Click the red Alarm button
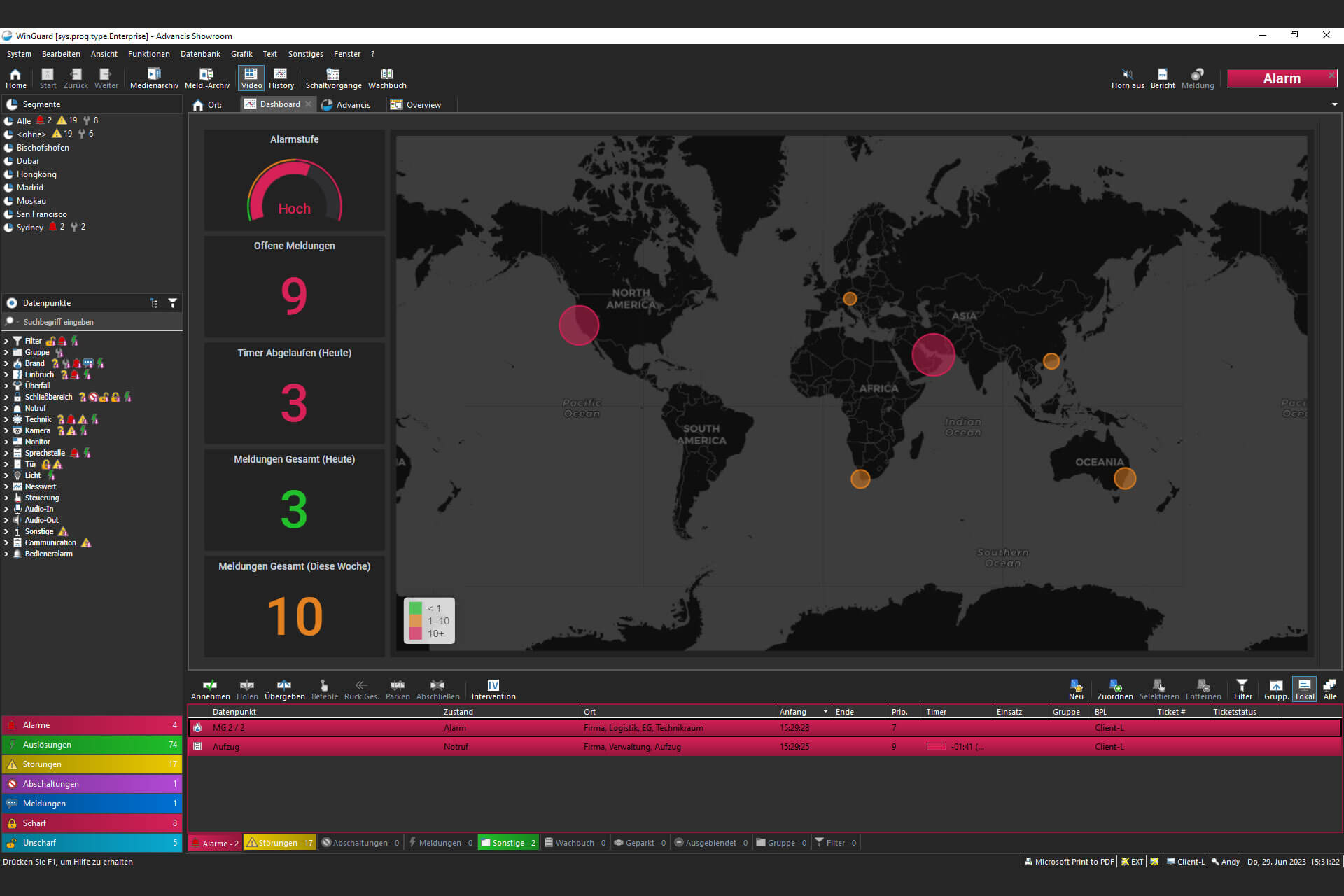This screenshot has width=1344, height=896. click(1281, 78)
